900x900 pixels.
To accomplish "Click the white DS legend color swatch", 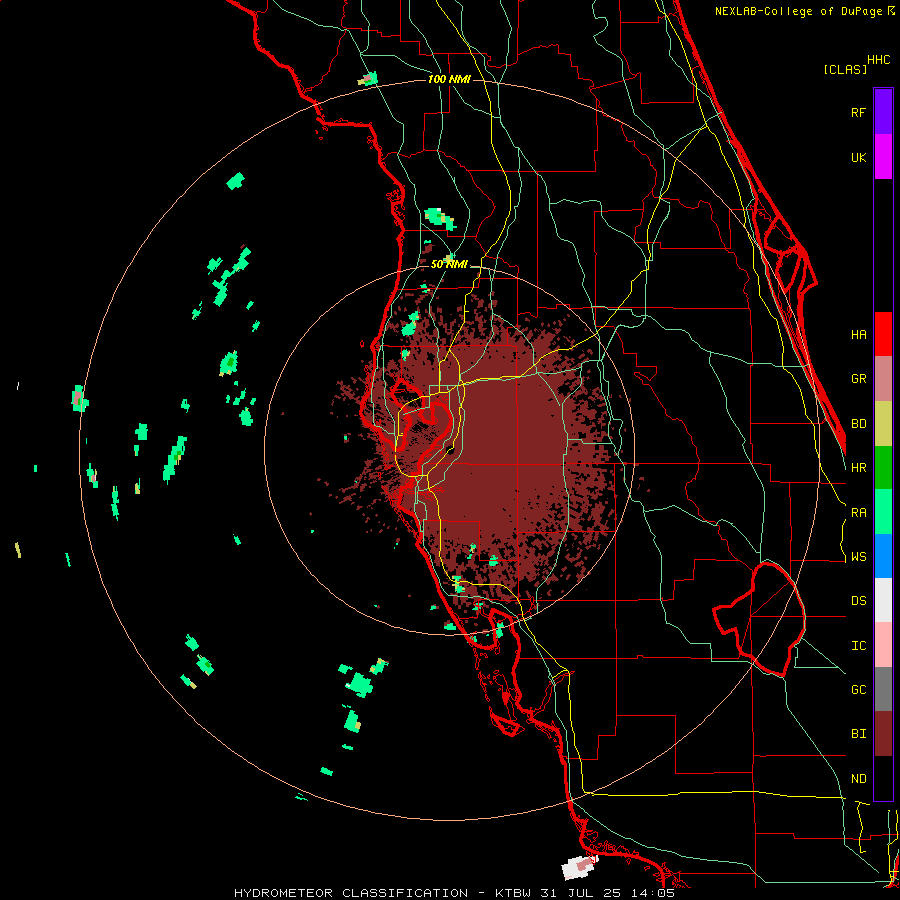I will (x=883, y=600).
